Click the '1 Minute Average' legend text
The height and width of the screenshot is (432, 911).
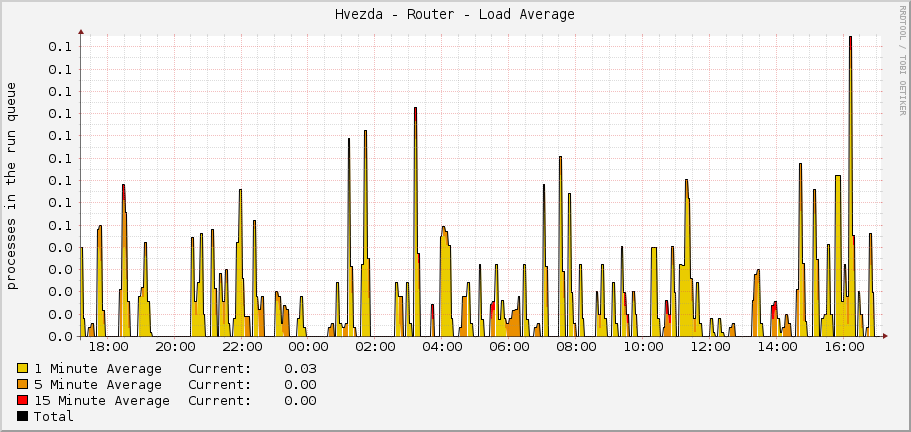(x=98, y=369)
